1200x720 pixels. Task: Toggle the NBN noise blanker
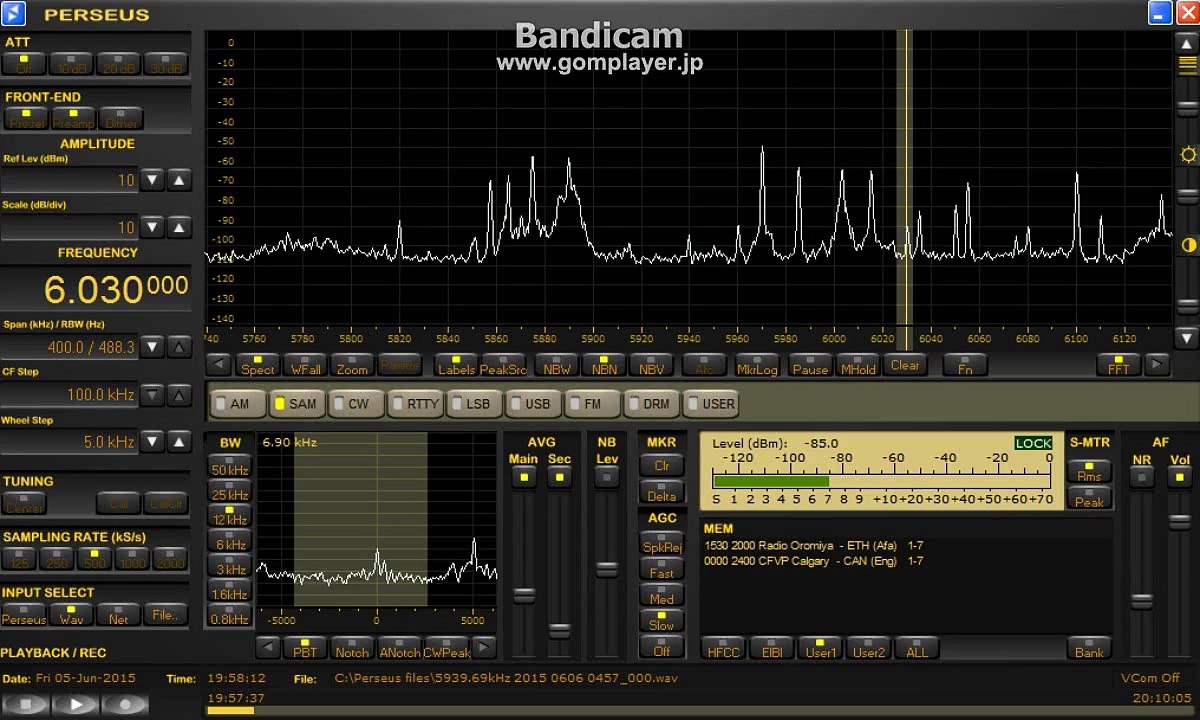[x=604, y=365]
